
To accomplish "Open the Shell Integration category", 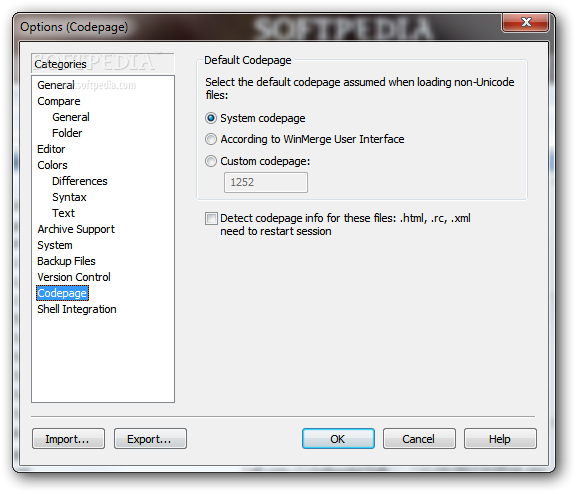I will (77, 309).
